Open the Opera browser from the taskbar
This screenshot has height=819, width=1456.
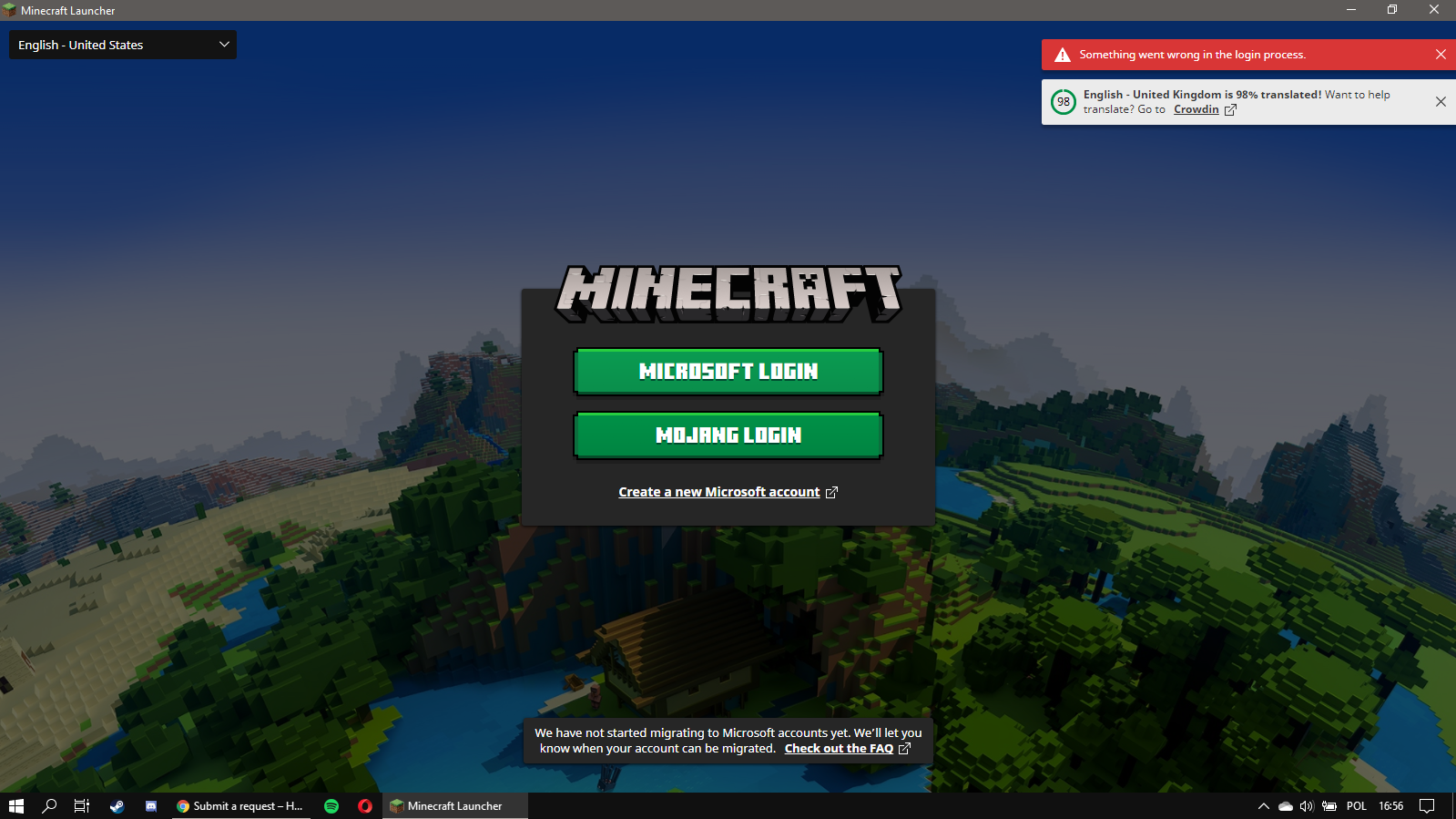[x=365, y=806]
